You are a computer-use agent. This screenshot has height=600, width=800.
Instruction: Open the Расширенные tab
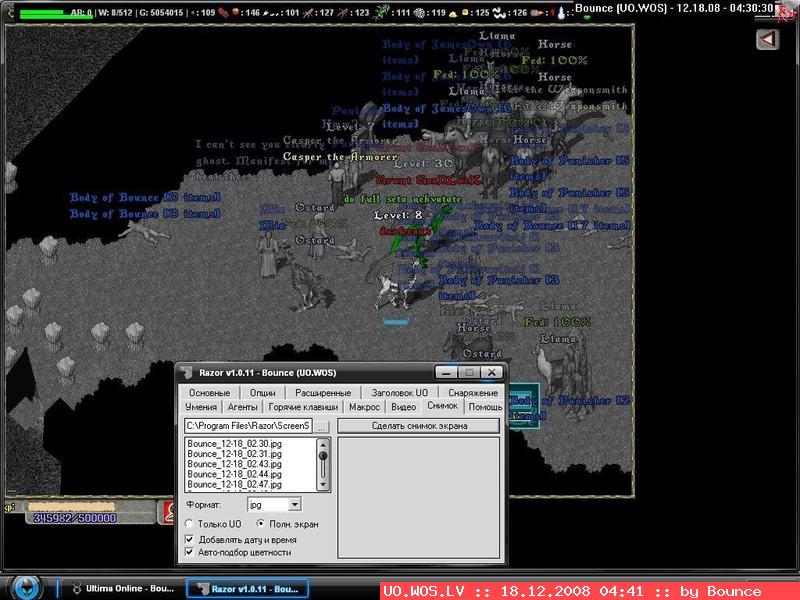click(x=323, y=393)
